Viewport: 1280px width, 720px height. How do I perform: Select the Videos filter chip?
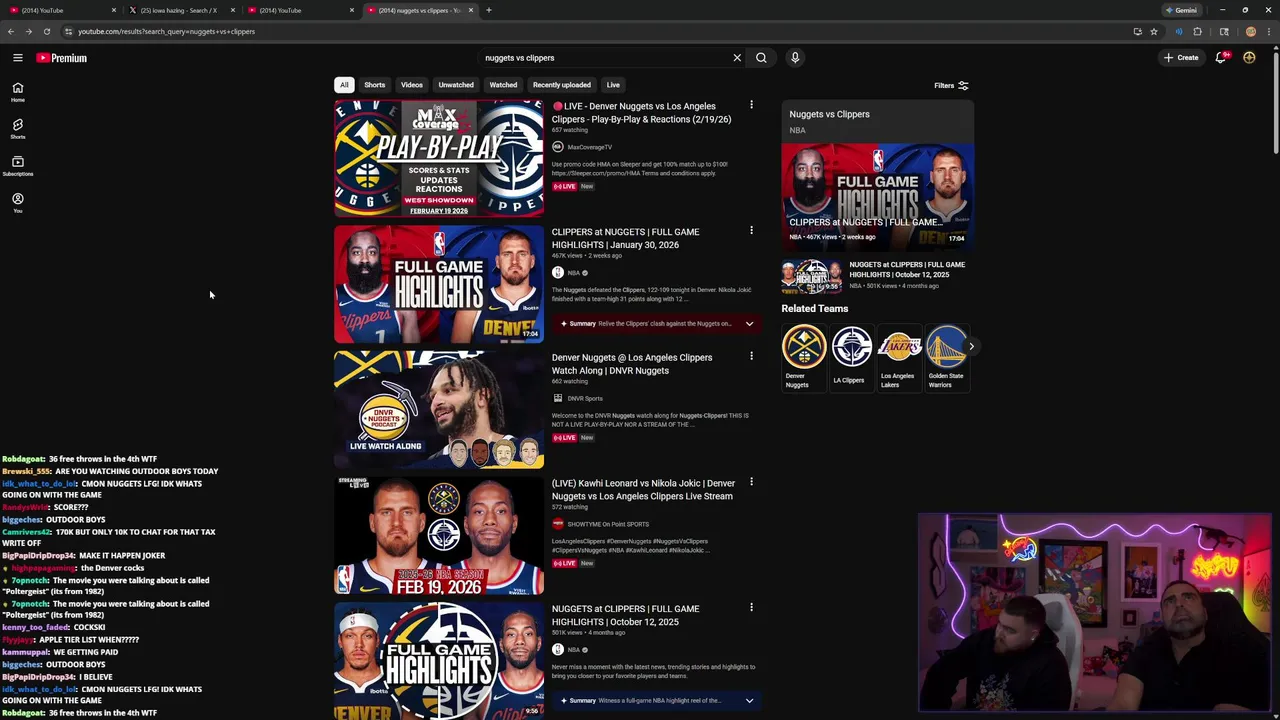pyautogui.click(x=412, y=85)
